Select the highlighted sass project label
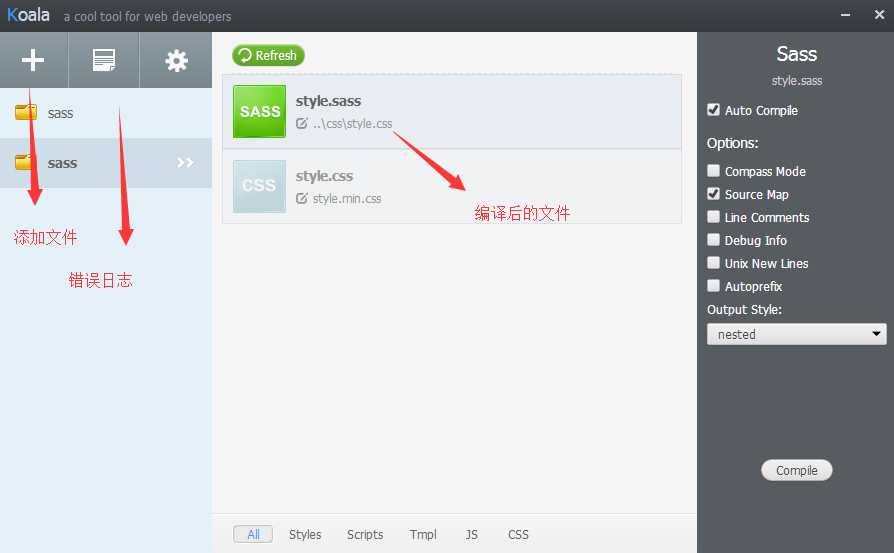The image size is (894, 553). [62, 163]
